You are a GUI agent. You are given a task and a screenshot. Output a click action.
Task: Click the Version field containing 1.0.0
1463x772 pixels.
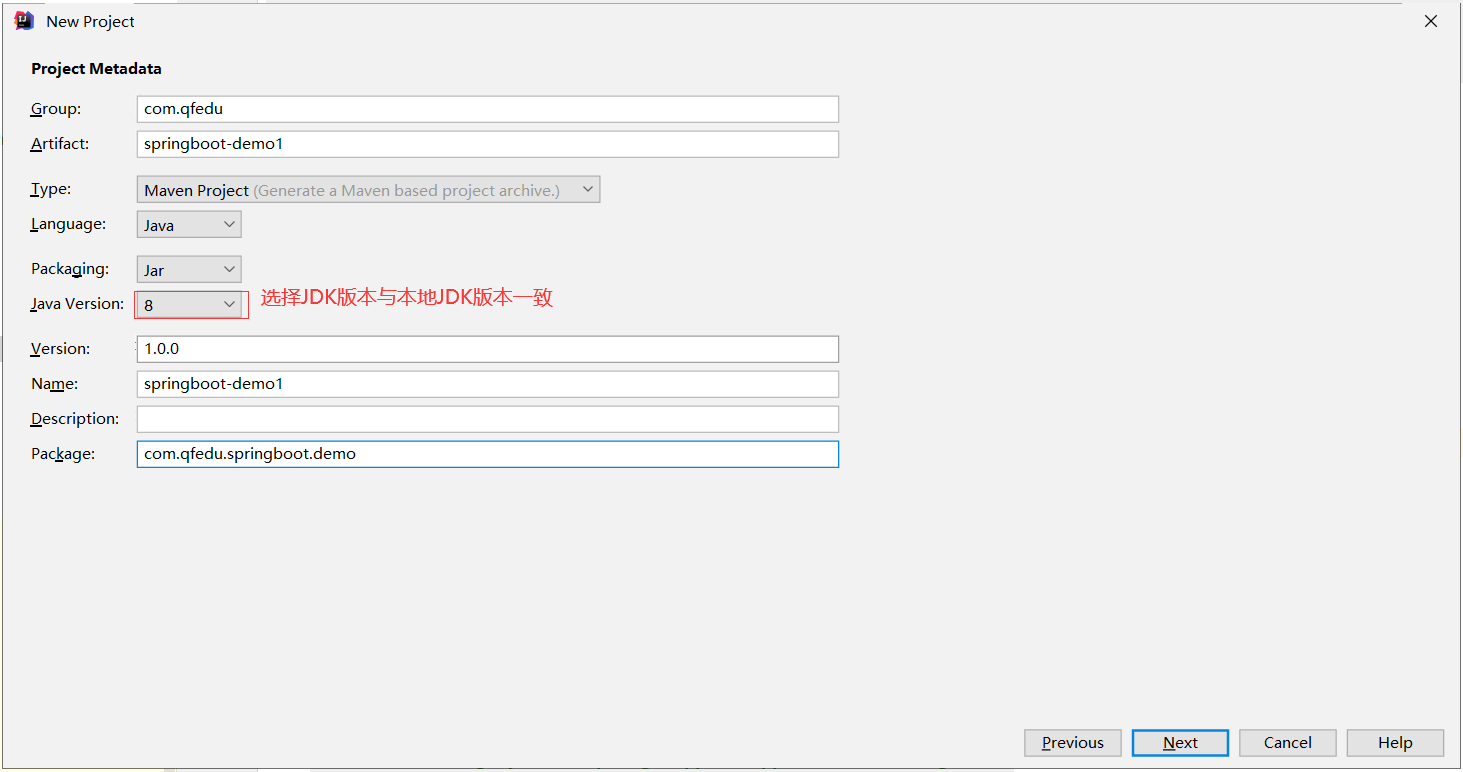488,349
